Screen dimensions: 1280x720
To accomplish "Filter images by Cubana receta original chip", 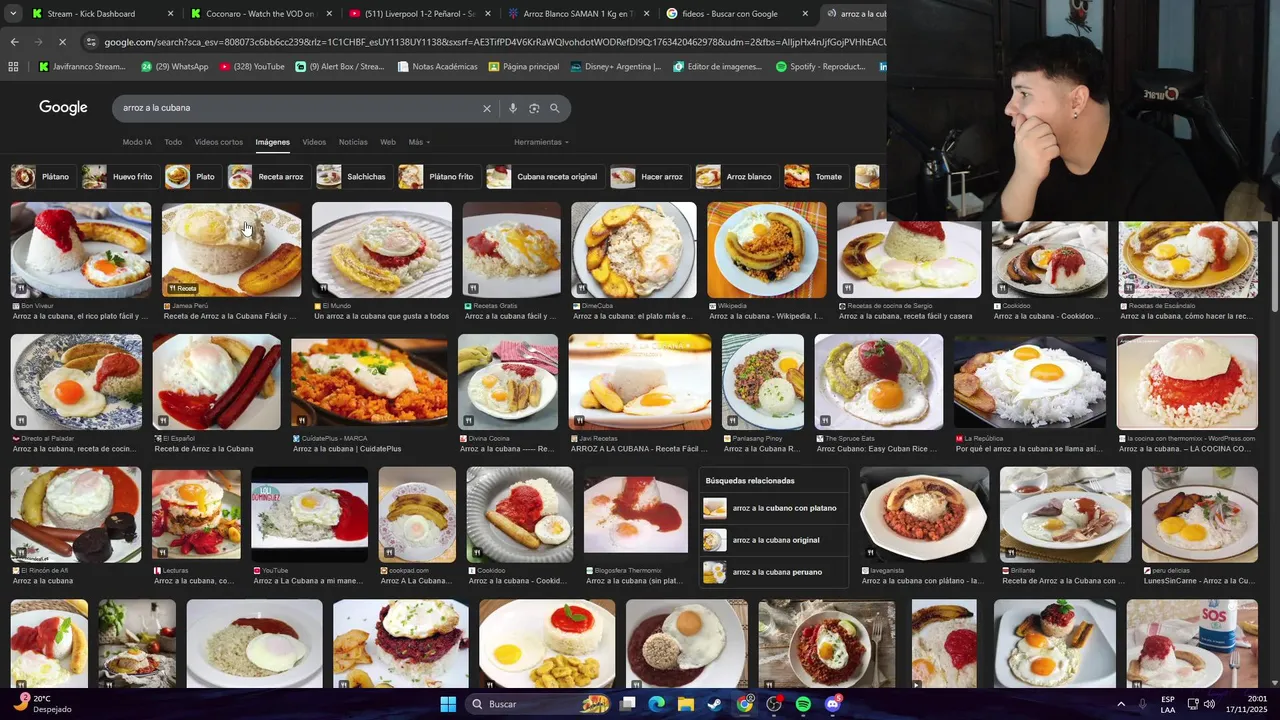I will point(543,177).
